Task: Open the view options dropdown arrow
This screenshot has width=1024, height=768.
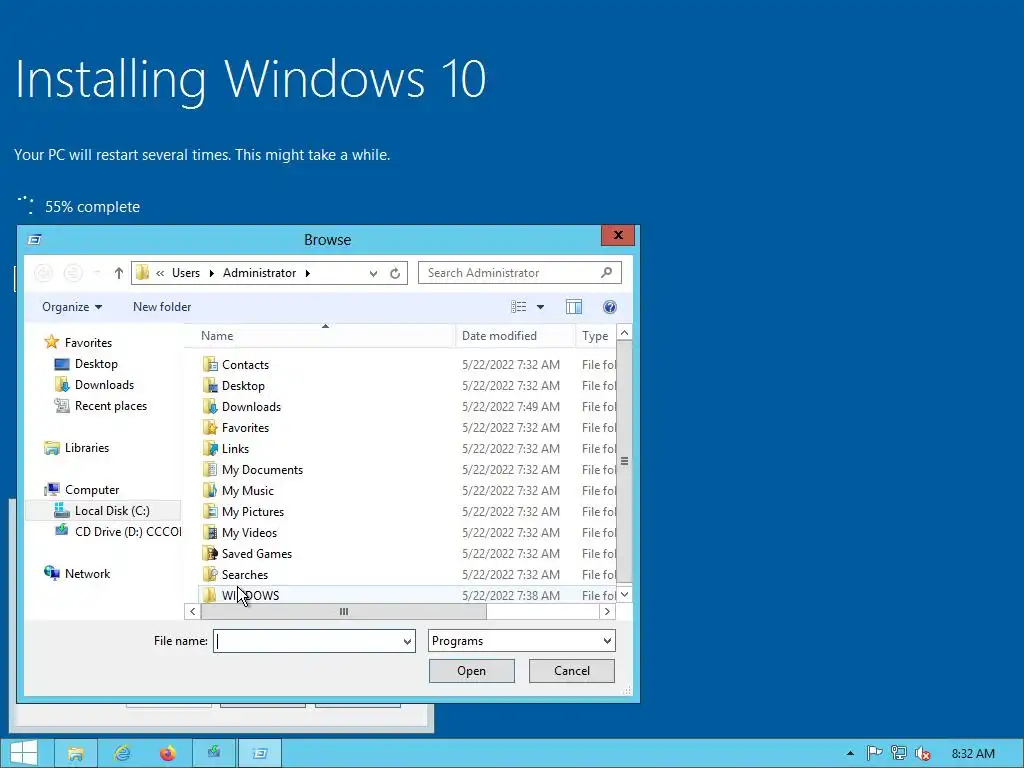Action: (x=540, y=307)
